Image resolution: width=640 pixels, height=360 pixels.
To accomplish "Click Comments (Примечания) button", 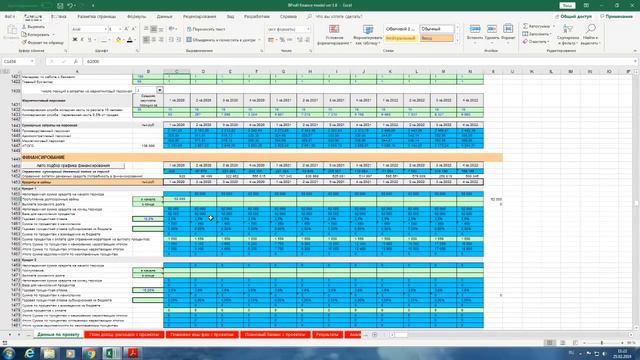I will pyautogui.click(x=616, y=16).
